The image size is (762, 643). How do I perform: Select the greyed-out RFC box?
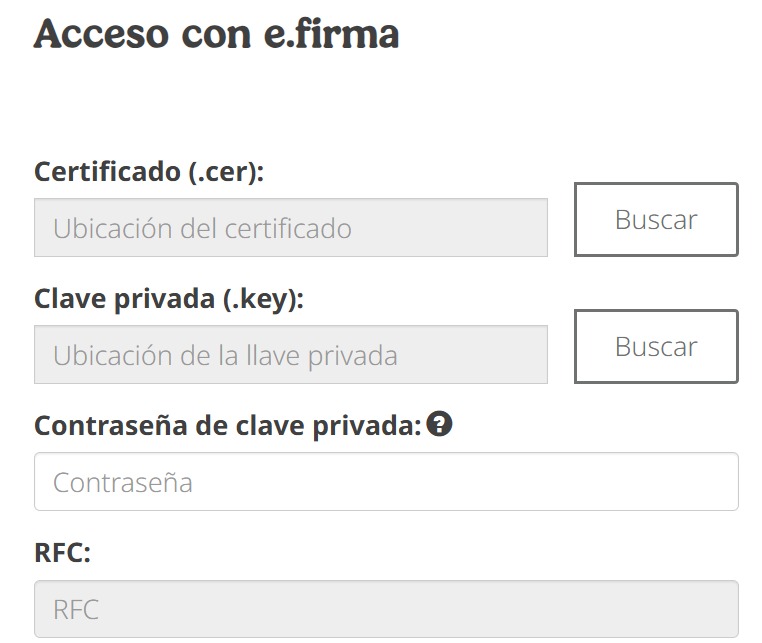(x=386, y=609)
